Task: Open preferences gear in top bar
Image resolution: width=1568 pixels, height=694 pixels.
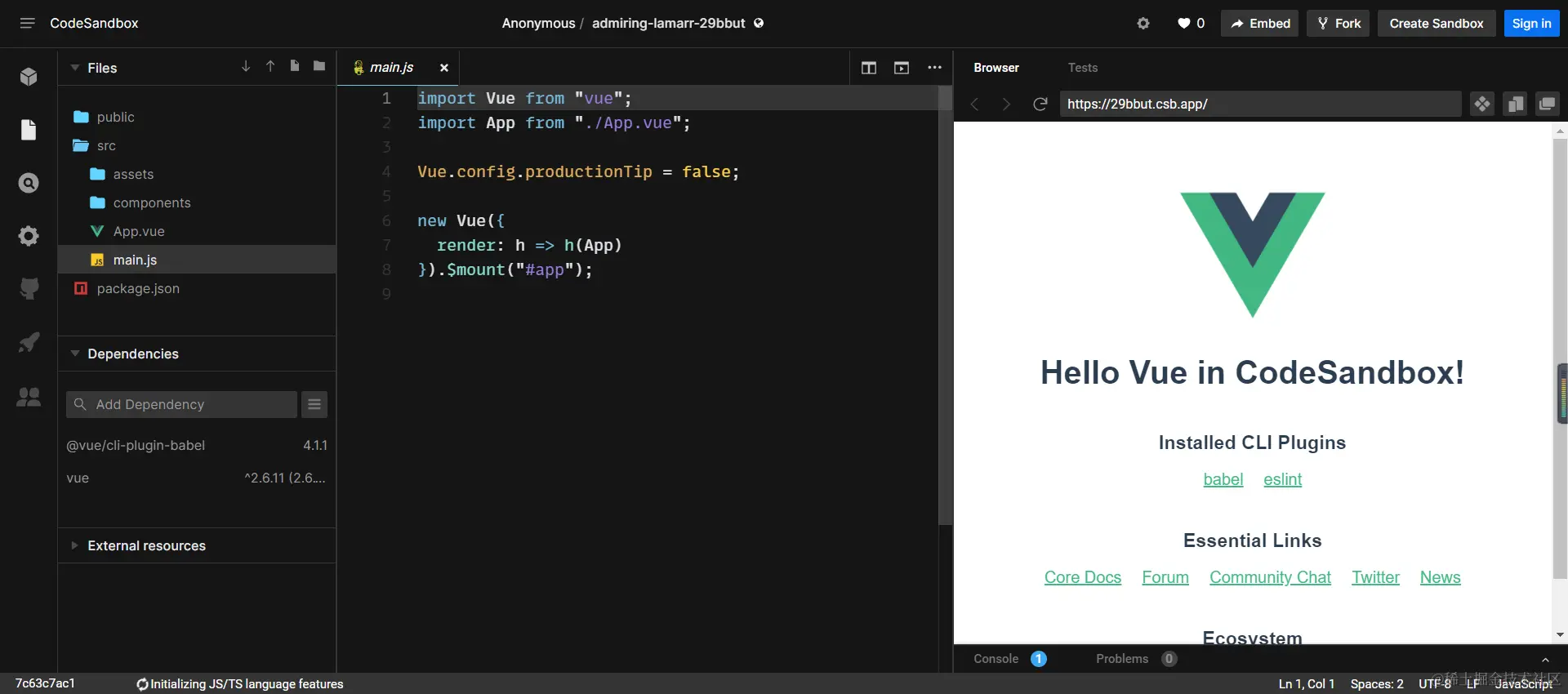Action: click(1143, 24)
